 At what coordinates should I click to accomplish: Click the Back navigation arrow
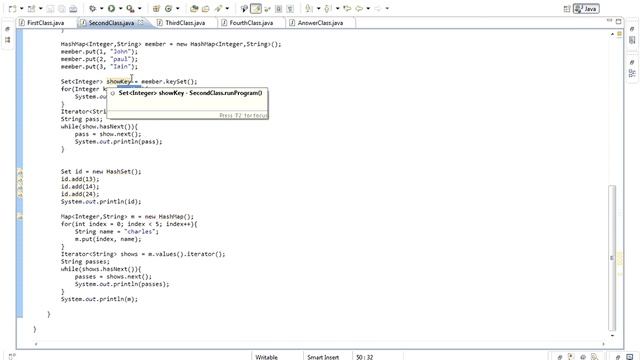click(359, 9)
